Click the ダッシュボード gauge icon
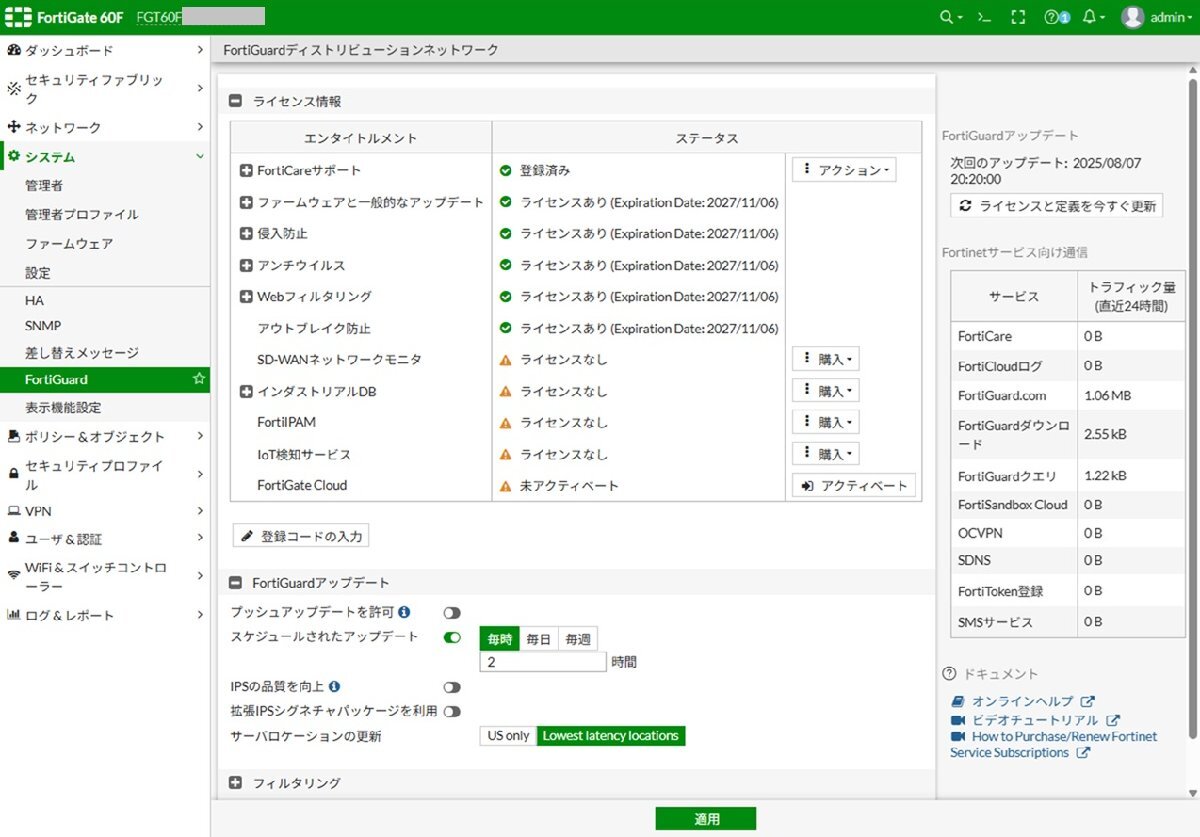This screenshot has height=837, width=1200. pyautogui.click(x=14, y=50)
